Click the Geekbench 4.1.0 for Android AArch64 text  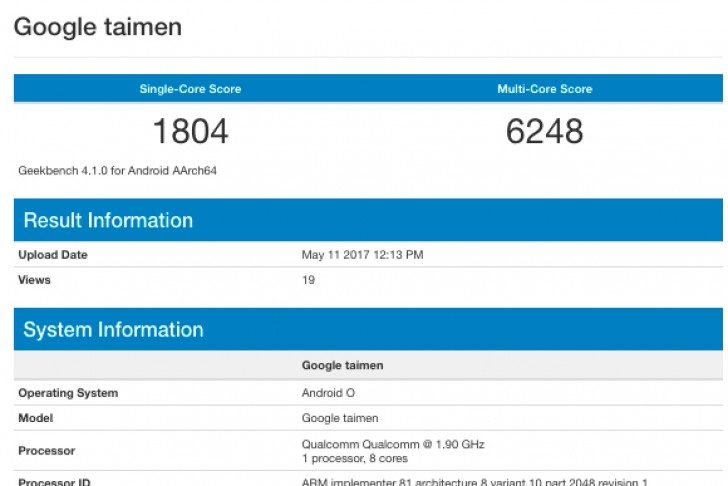click(117, 170)
